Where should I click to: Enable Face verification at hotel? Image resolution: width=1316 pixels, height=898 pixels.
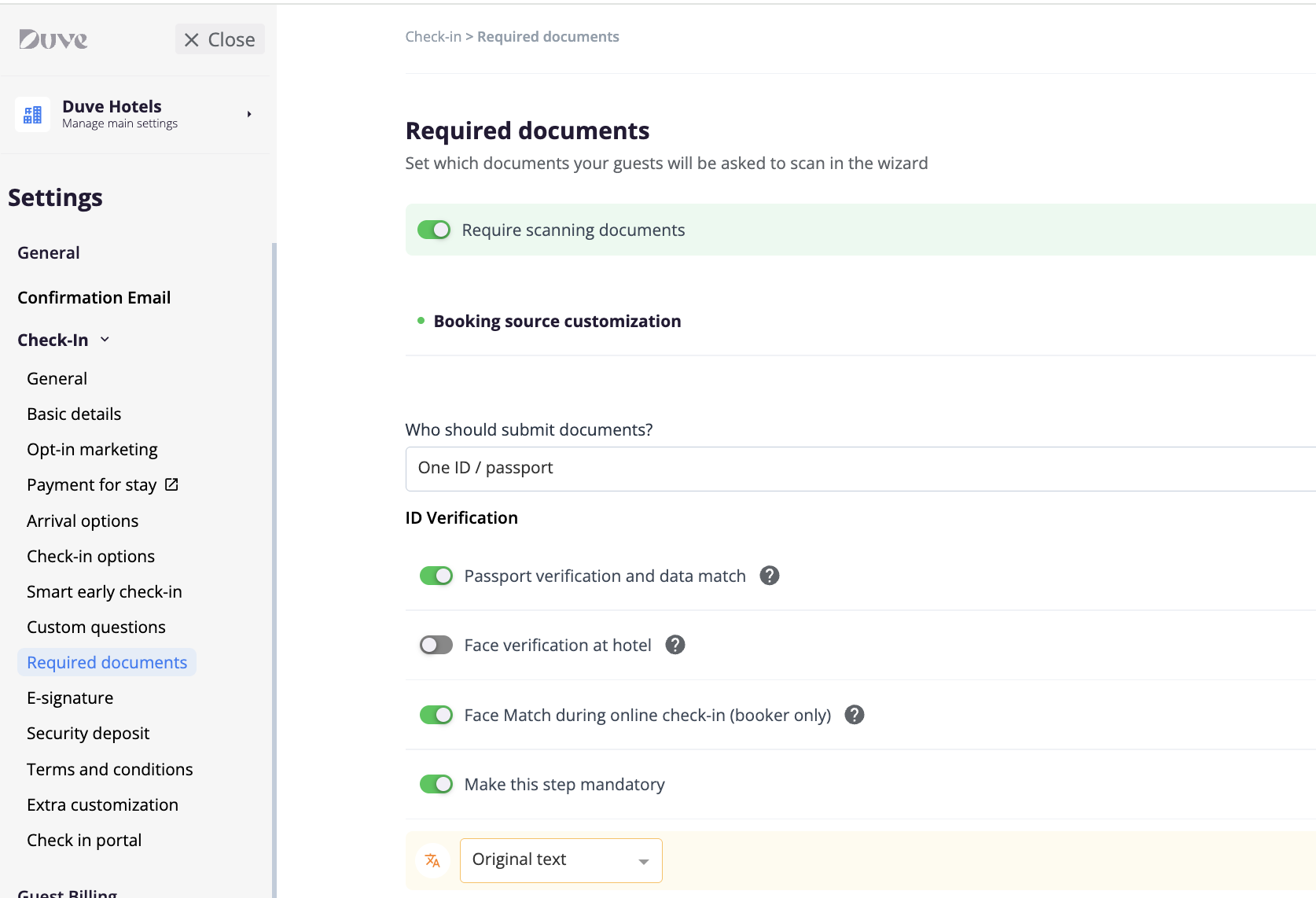[x=436, y=646]
